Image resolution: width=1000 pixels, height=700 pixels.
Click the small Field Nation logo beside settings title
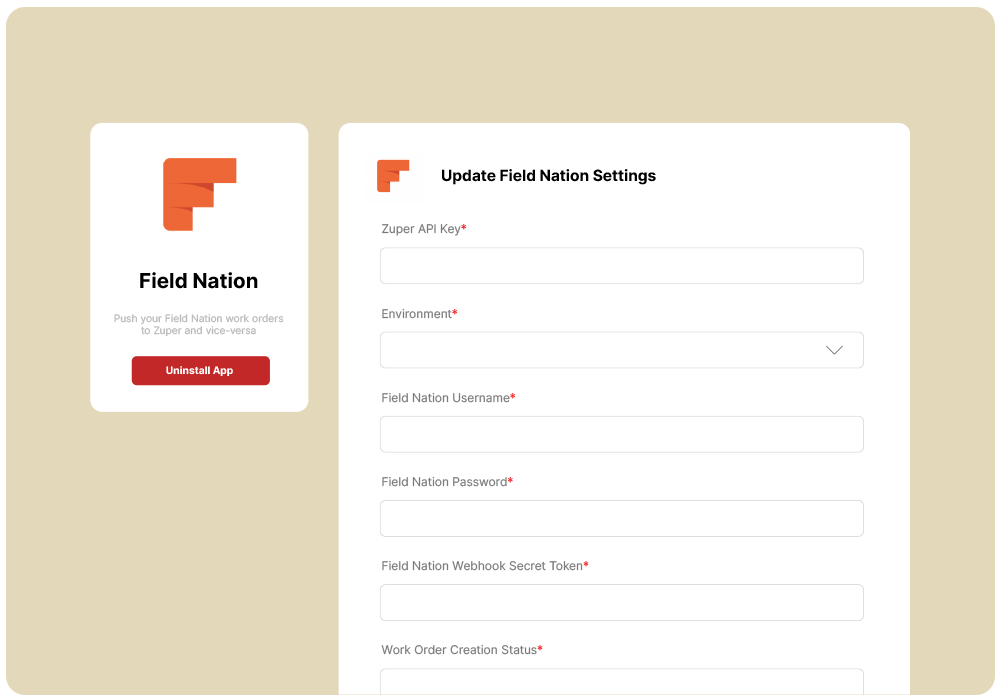pyautogui.click(x=393, y=176)
